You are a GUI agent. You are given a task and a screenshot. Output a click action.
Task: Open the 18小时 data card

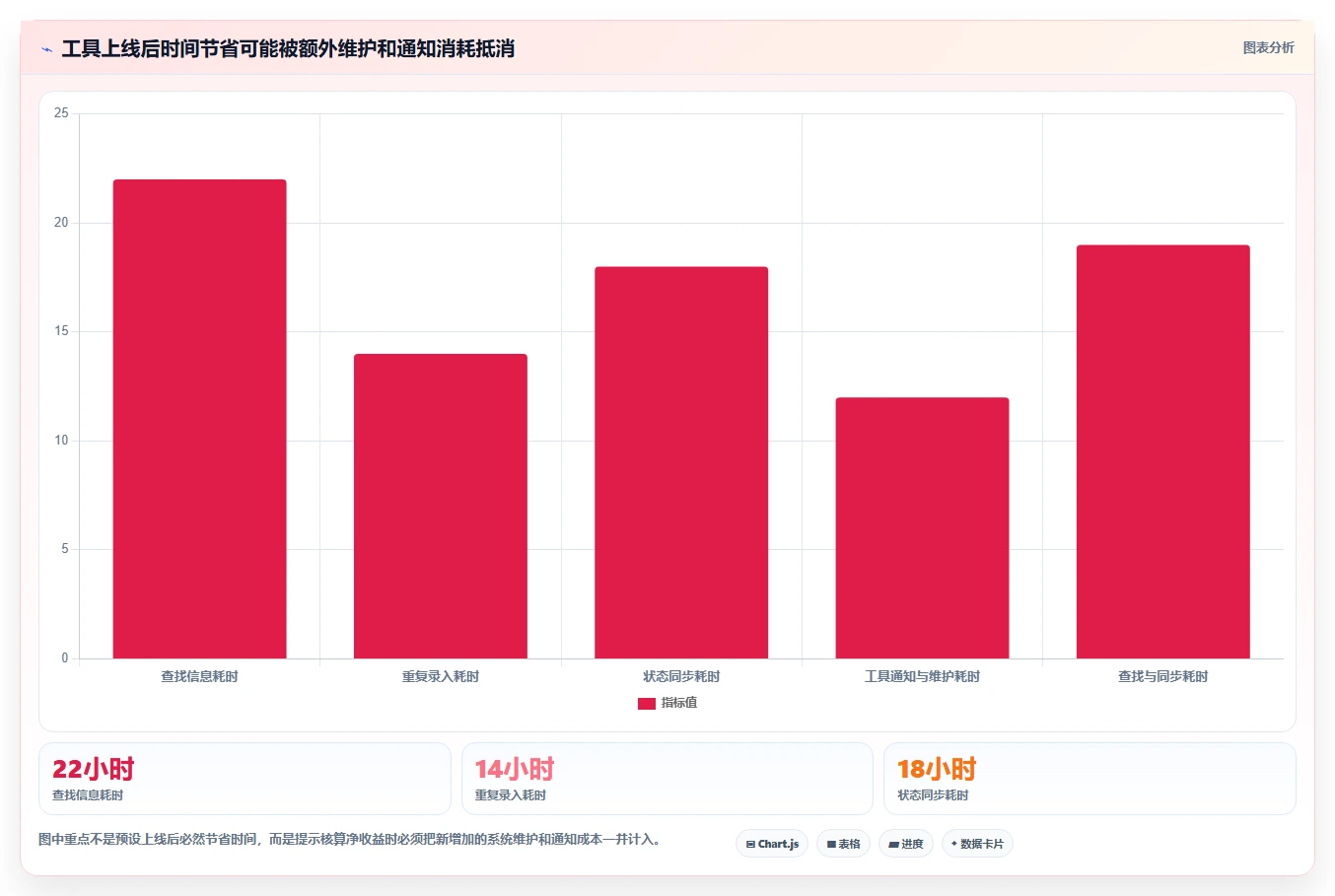point(1089,779)
